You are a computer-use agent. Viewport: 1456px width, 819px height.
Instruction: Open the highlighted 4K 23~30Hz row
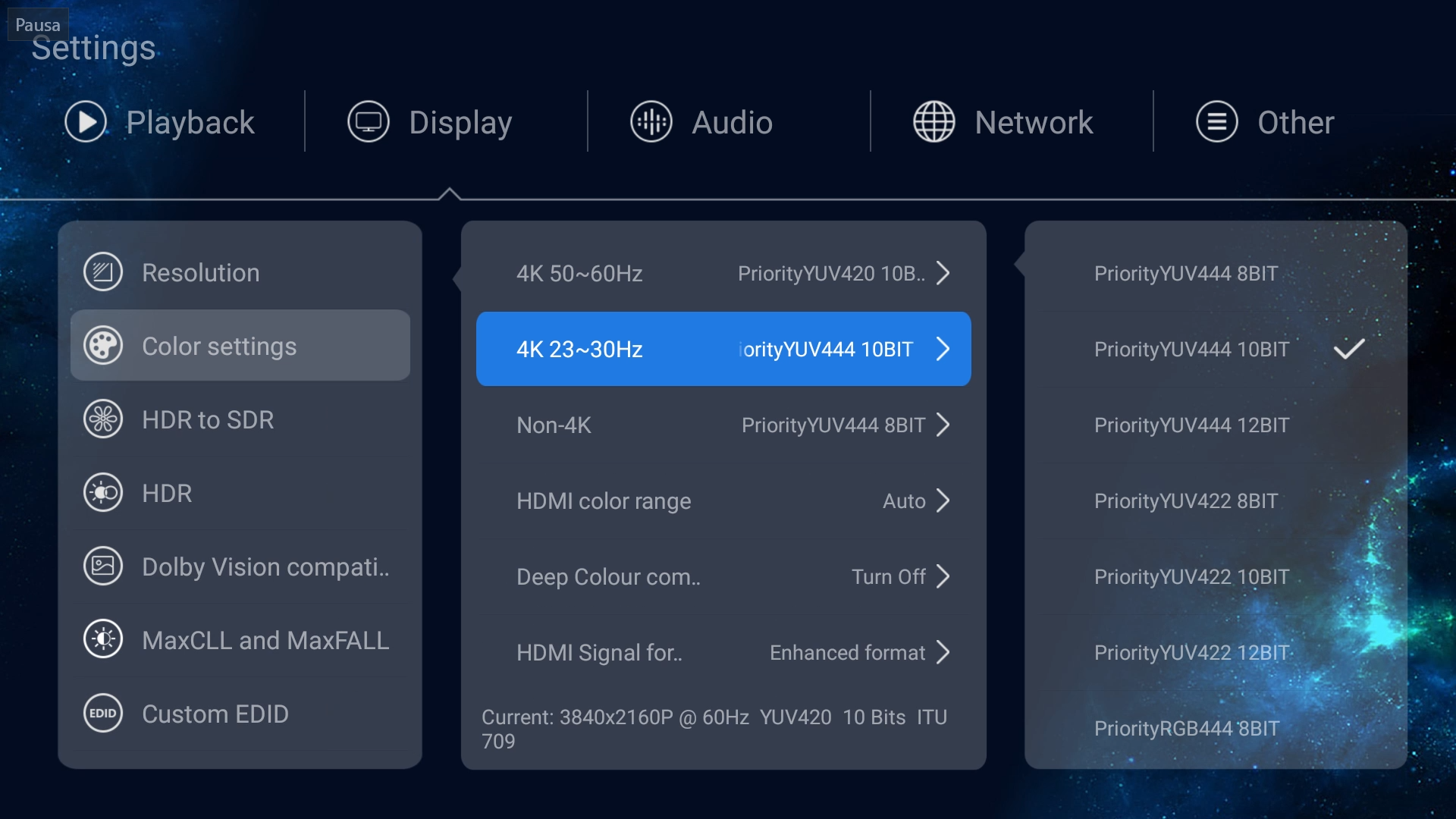(x=723, y=349)
